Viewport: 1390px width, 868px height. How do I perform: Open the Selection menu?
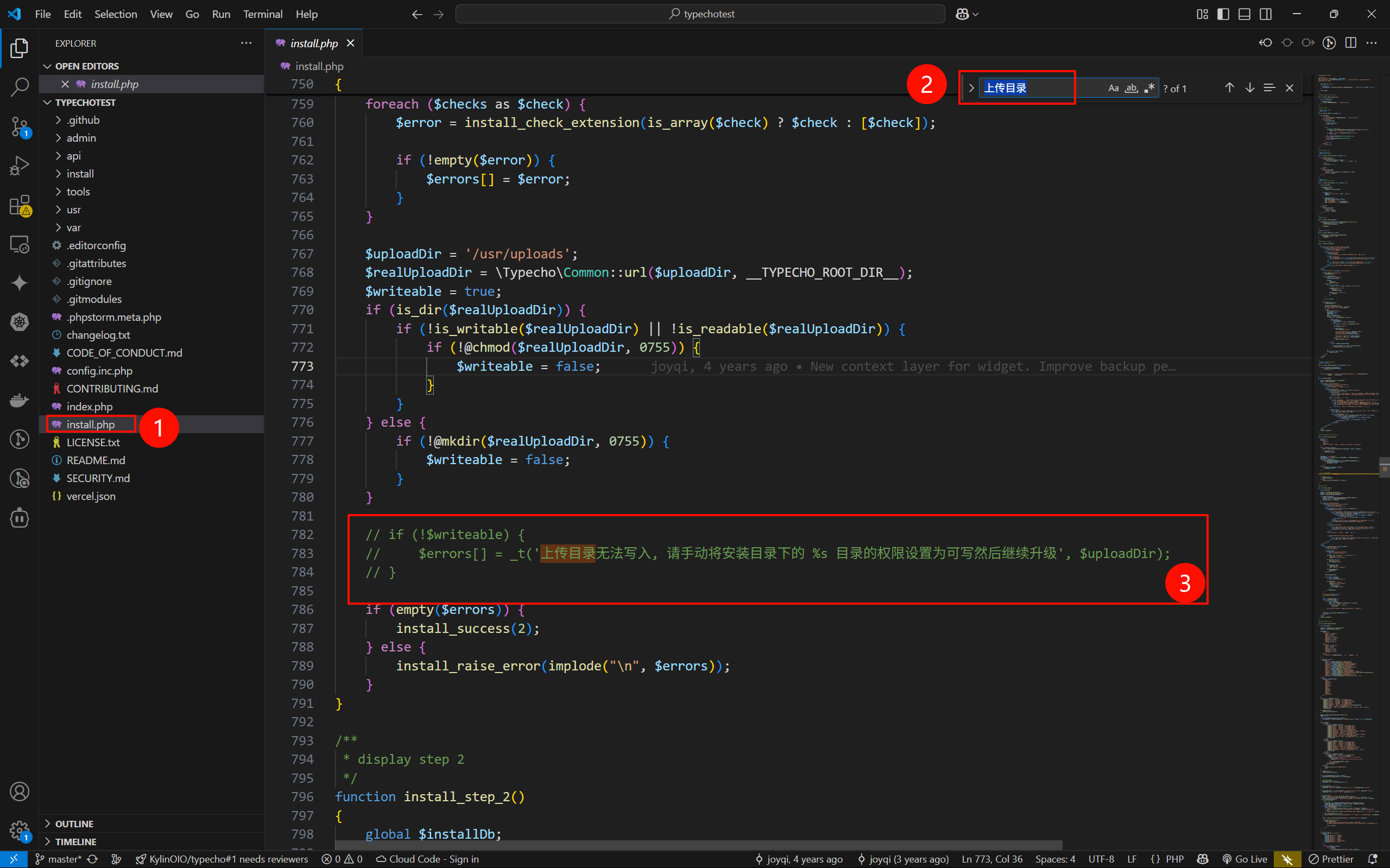(116, 14)
